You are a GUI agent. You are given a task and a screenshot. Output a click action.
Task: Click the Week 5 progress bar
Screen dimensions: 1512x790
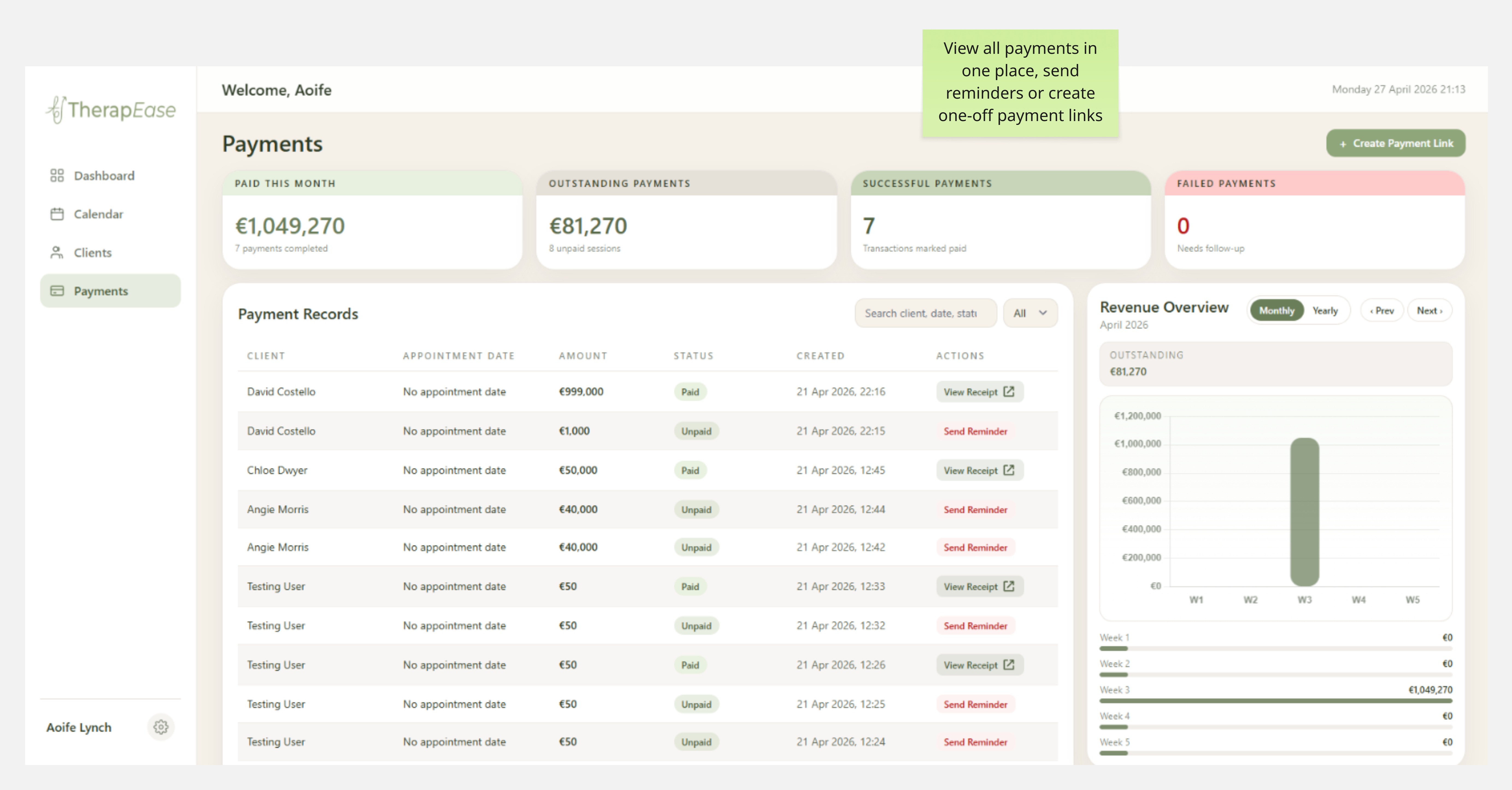pos(1275,753)
